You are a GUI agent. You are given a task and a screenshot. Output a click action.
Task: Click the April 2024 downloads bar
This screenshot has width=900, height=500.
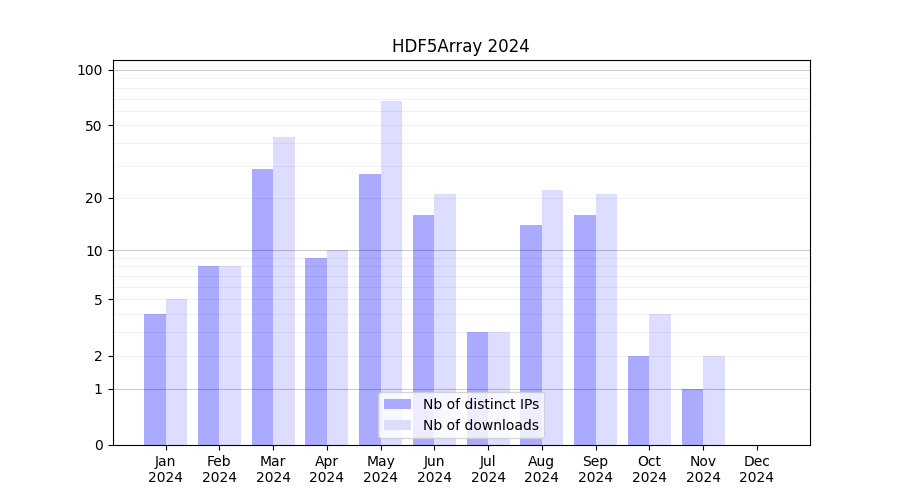[337, 347]
